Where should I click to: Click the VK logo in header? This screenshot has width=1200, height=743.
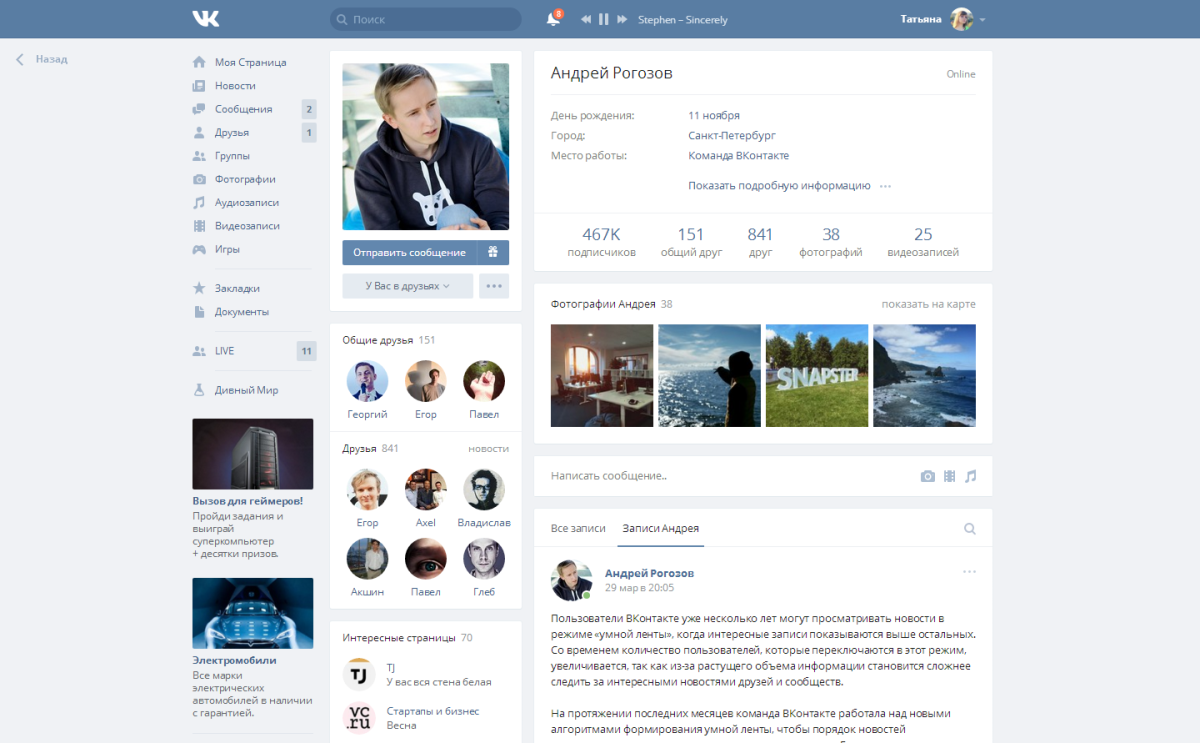point(205,19)
